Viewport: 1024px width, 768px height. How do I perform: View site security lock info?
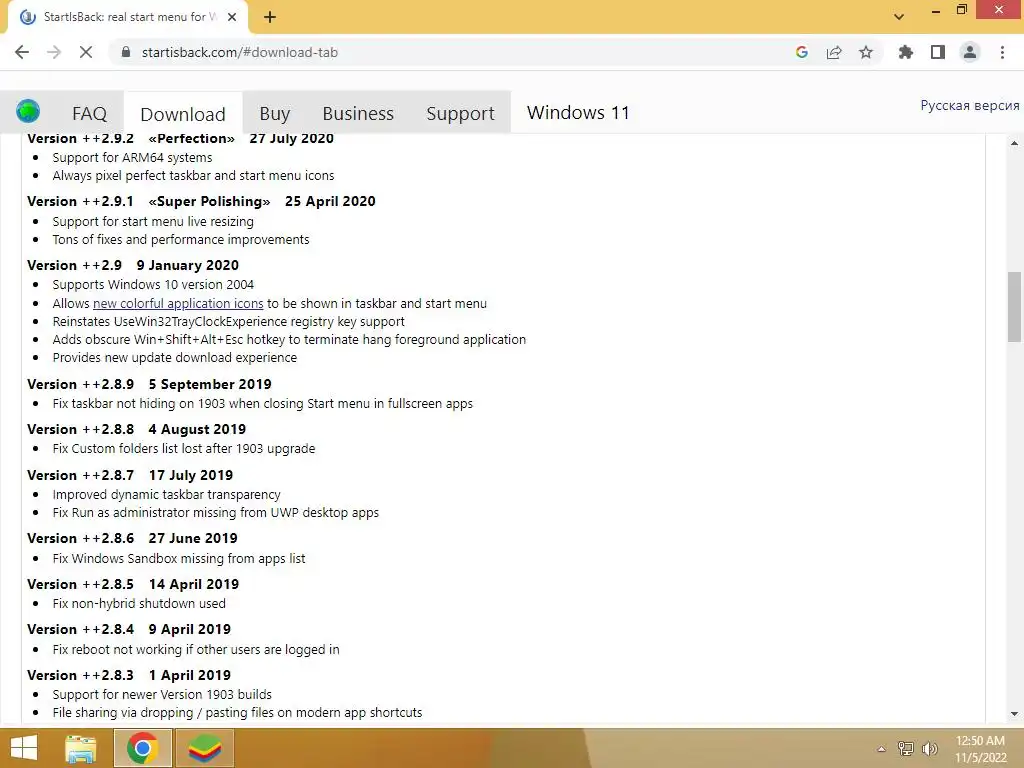(x=126, y=52)
